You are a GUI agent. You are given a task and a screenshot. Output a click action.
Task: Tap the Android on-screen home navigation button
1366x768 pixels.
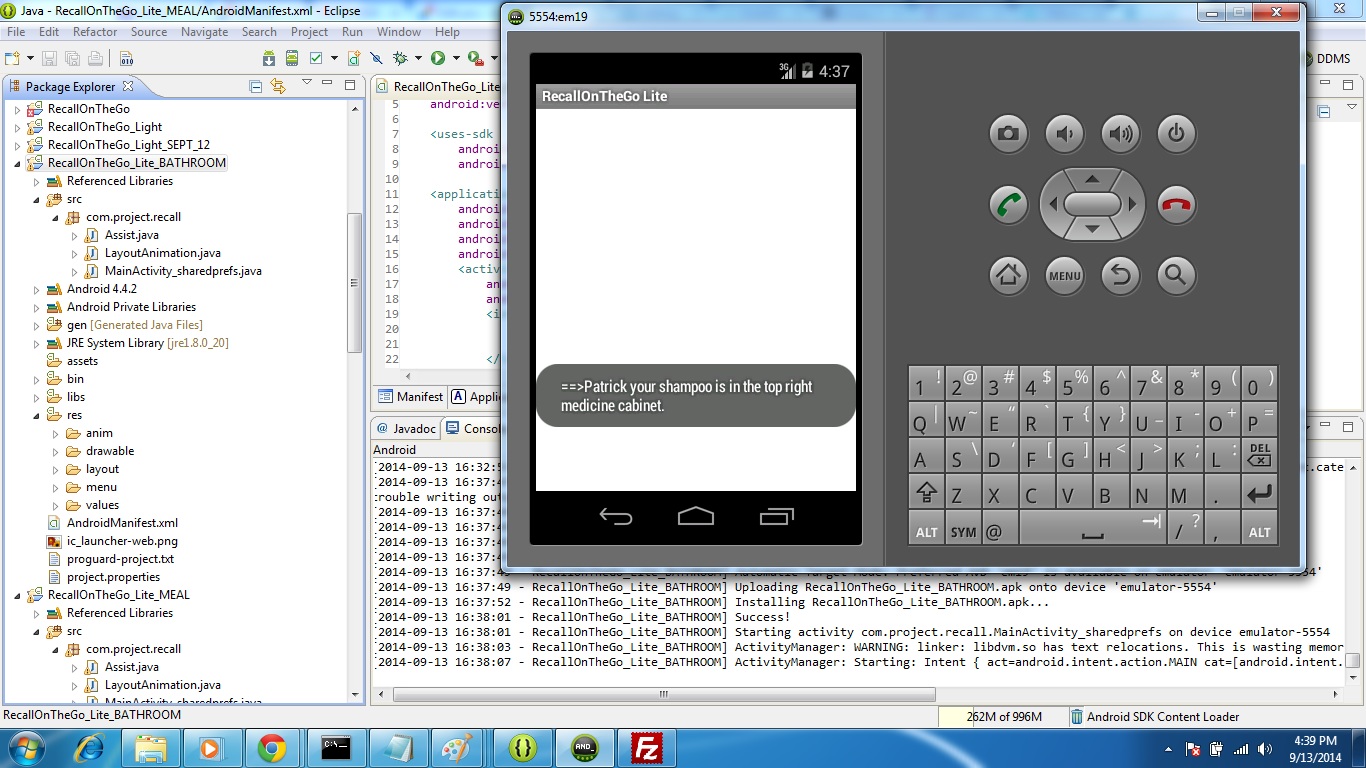pos(696,517)
